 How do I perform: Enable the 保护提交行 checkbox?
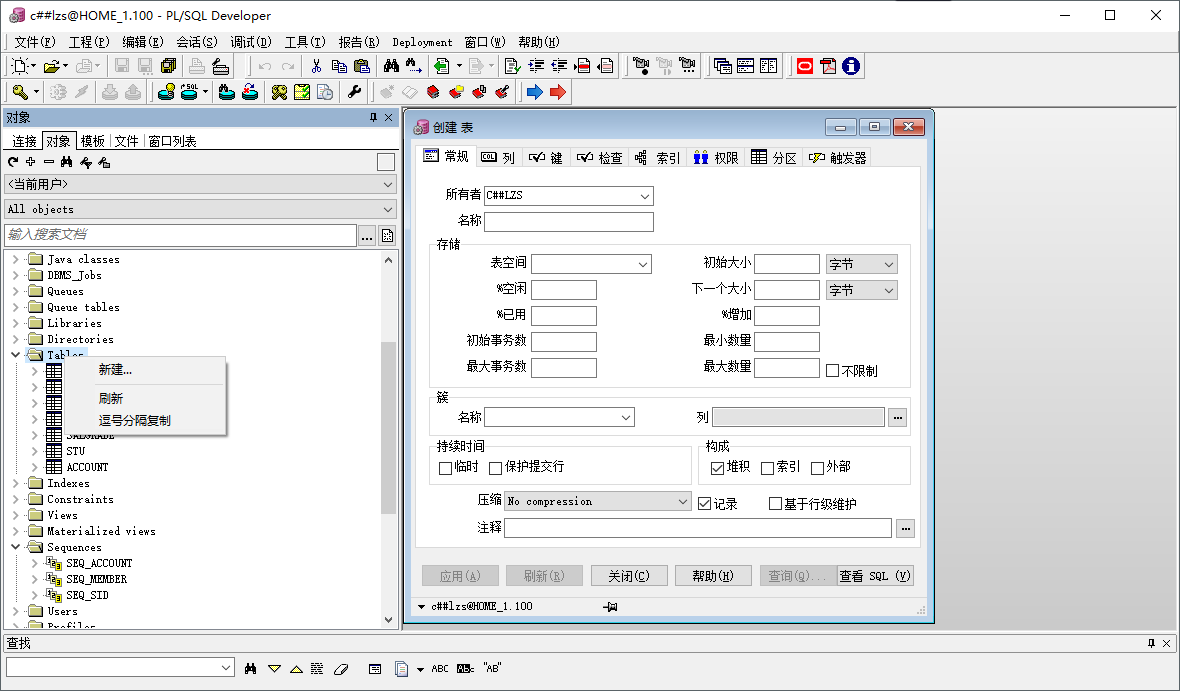[495, 468]
